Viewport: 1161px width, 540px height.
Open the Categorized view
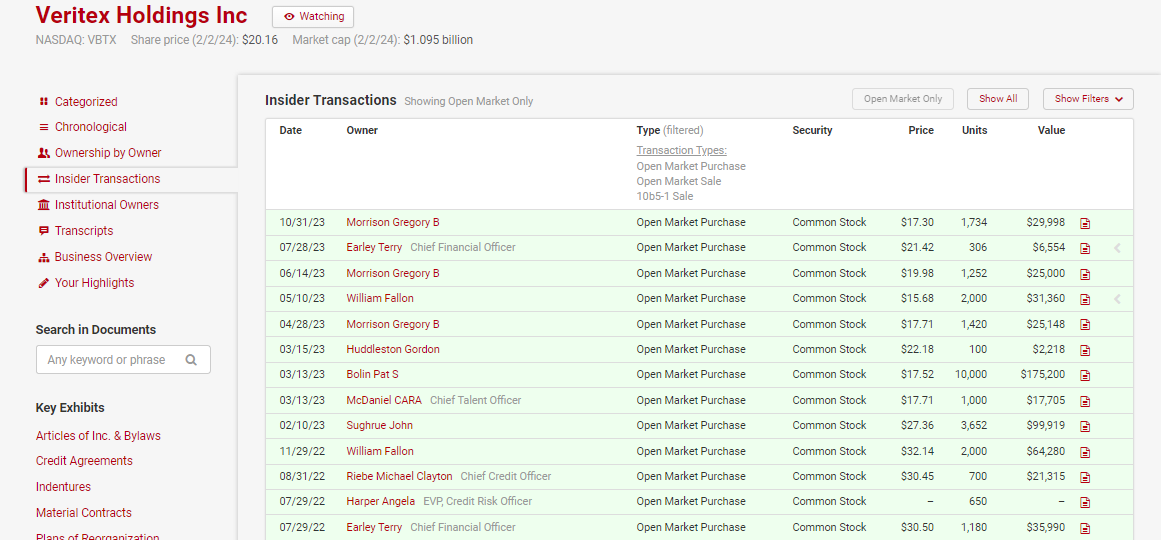coord(86,101)
